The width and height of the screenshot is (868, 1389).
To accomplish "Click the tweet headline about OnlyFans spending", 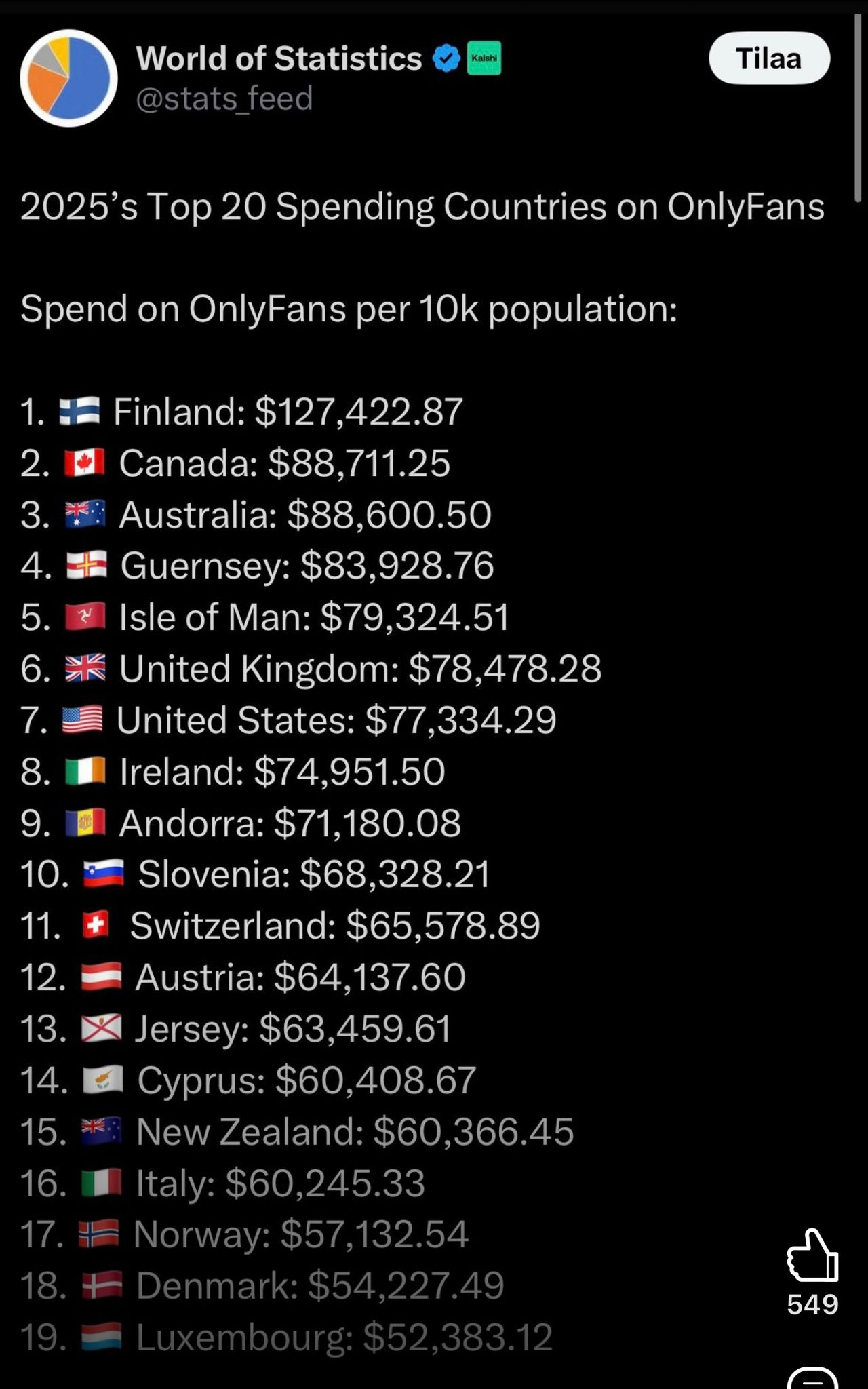I will coord(422,207).
